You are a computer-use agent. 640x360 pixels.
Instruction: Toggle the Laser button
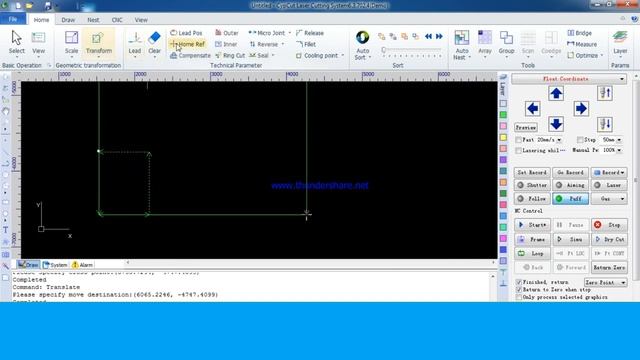[x=609, y=185]
